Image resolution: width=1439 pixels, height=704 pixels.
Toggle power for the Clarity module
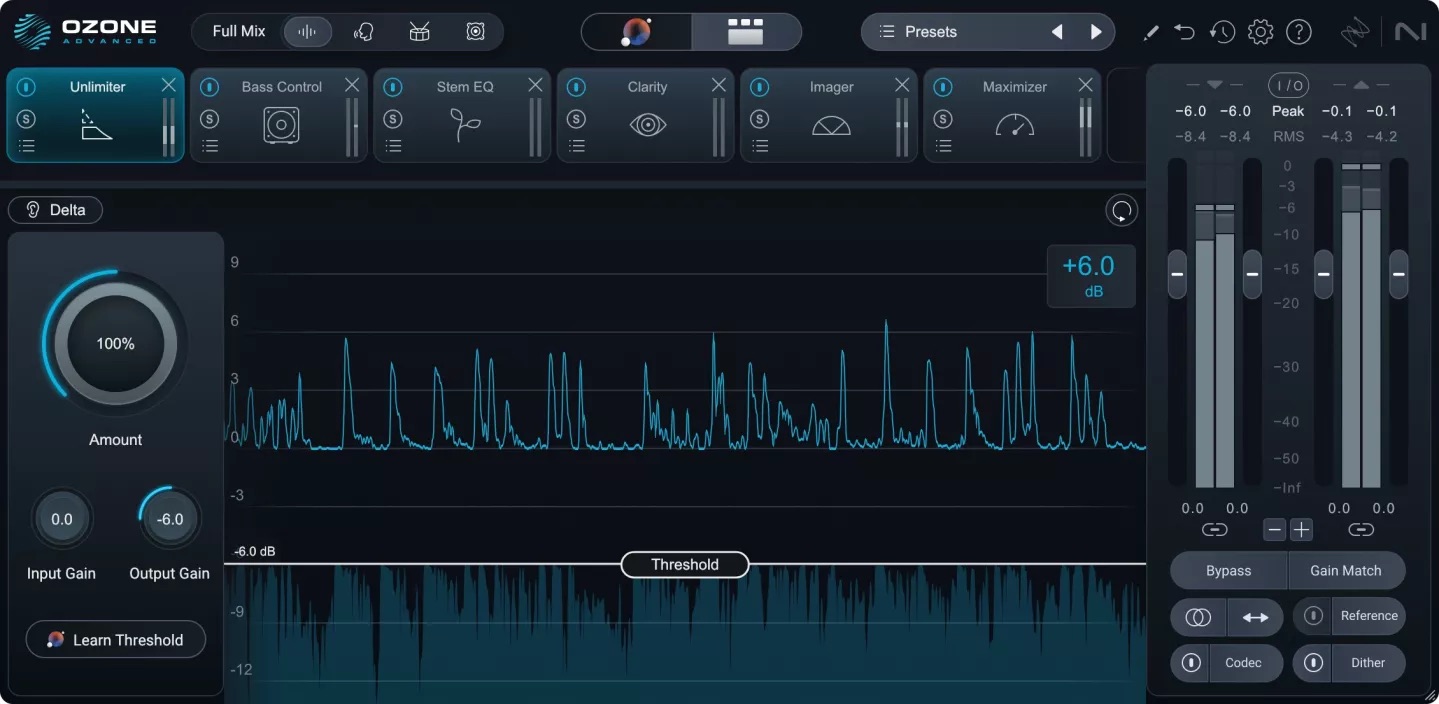576,87
